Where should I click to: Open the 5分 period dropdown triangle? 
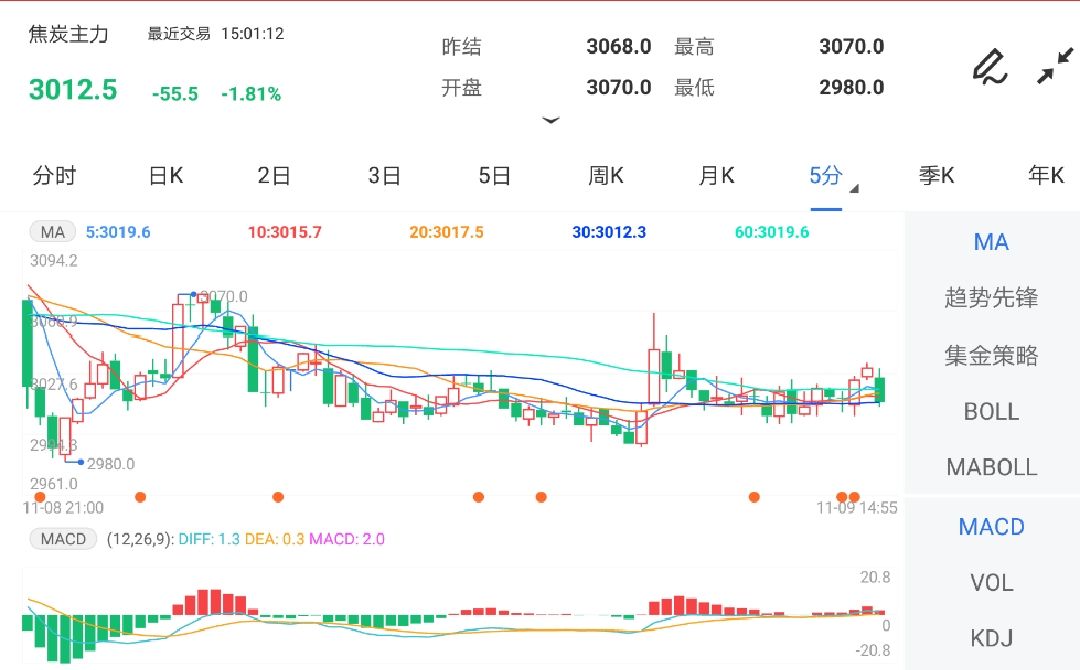pyautogui.click(x=854, y=189)
